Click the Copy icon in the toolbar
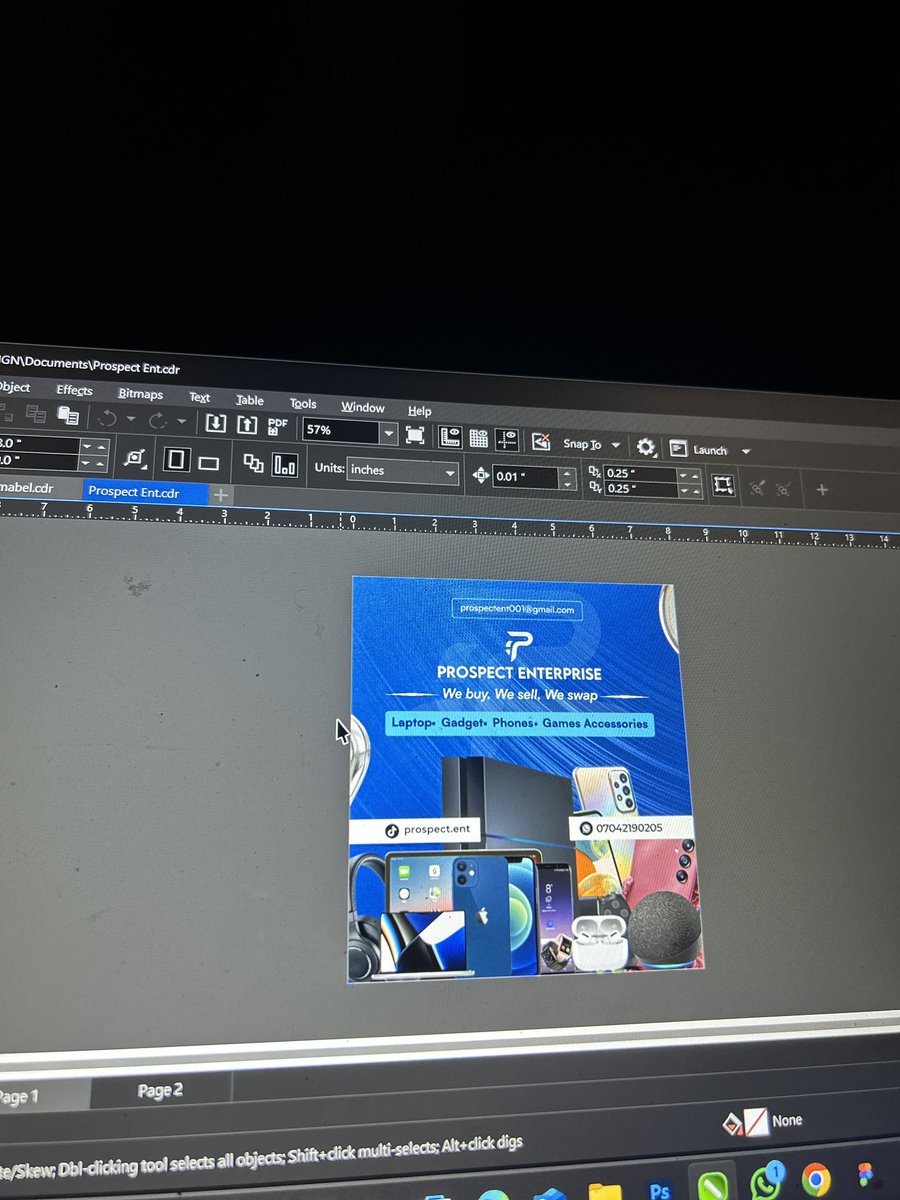This screenshot has height=1200, width=900. pyautogui.click(x=36, y=413)
